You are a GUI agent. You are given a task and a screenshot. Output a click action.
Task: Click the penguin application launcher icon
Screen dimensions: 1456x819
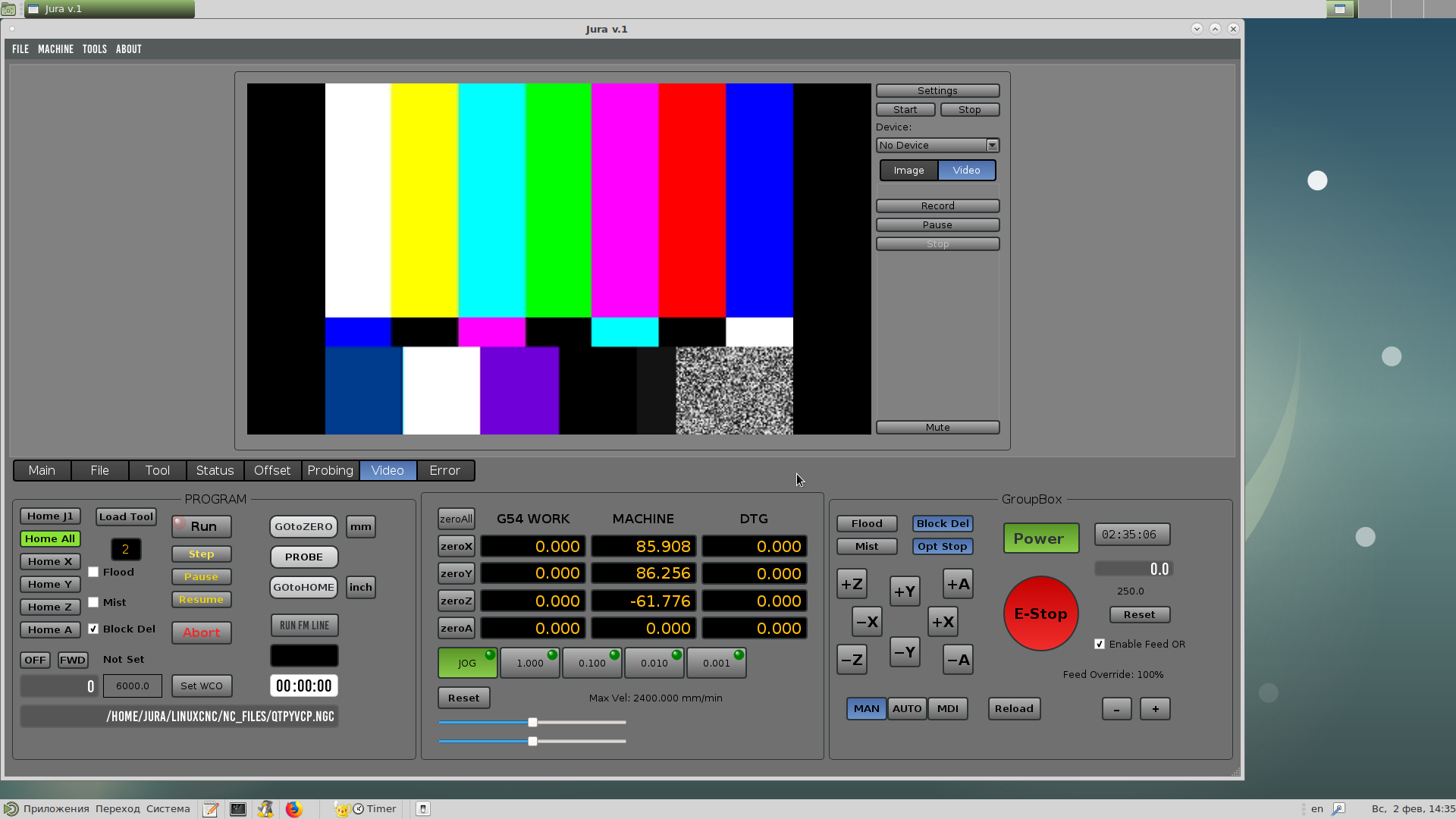265,809
